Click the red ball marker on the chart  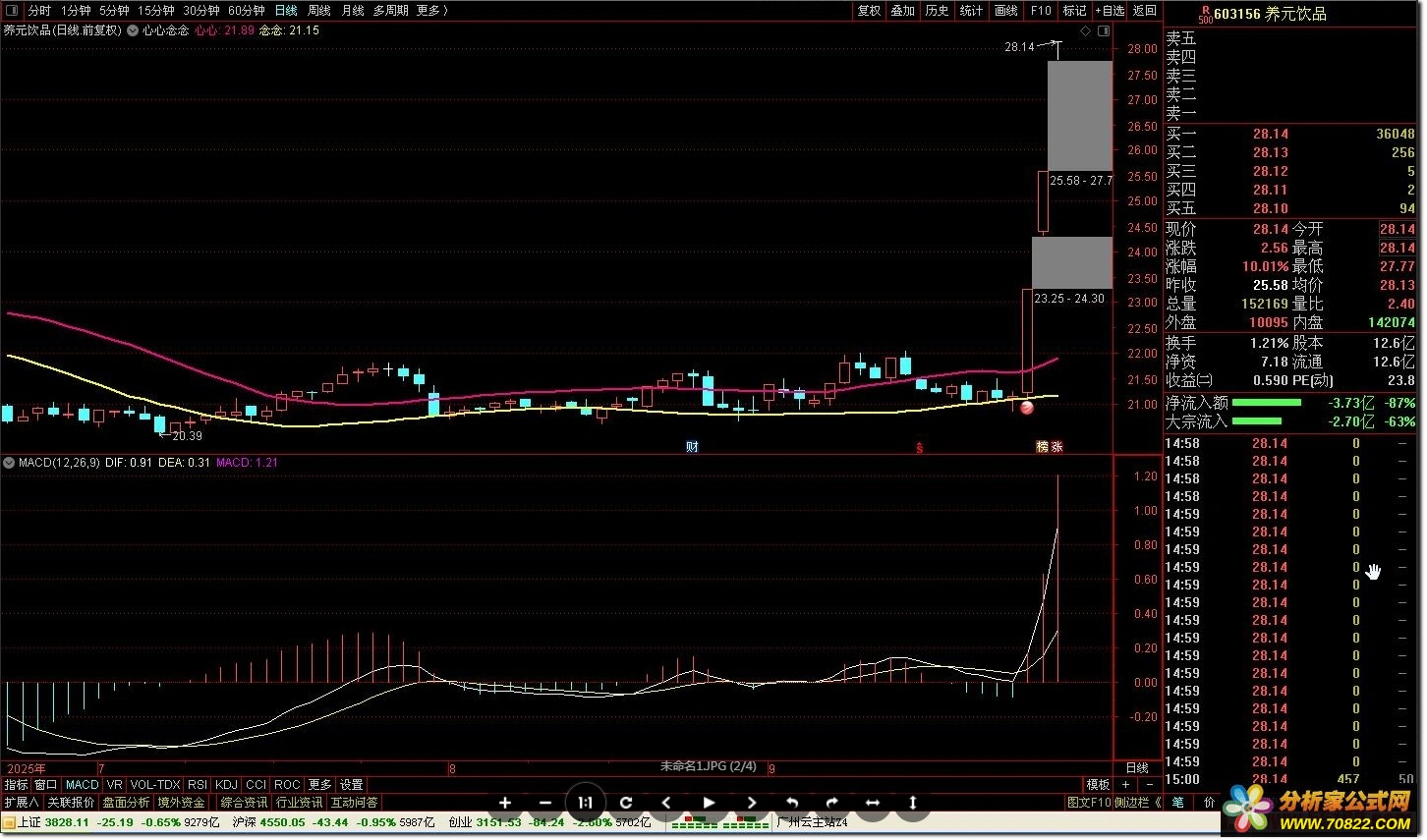pos(1027,408)
